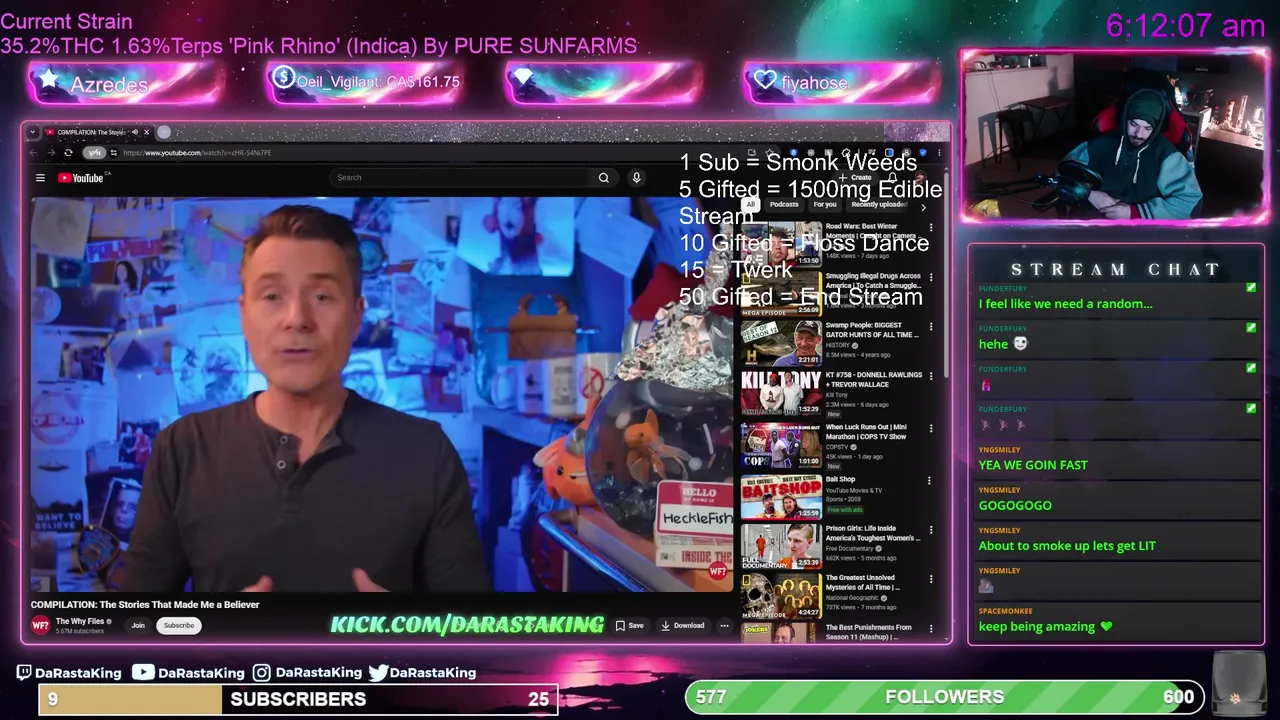Viewport: 1280px width, 720px height.
Task: Open Prison Girls documentary video title
Action: 873,533
